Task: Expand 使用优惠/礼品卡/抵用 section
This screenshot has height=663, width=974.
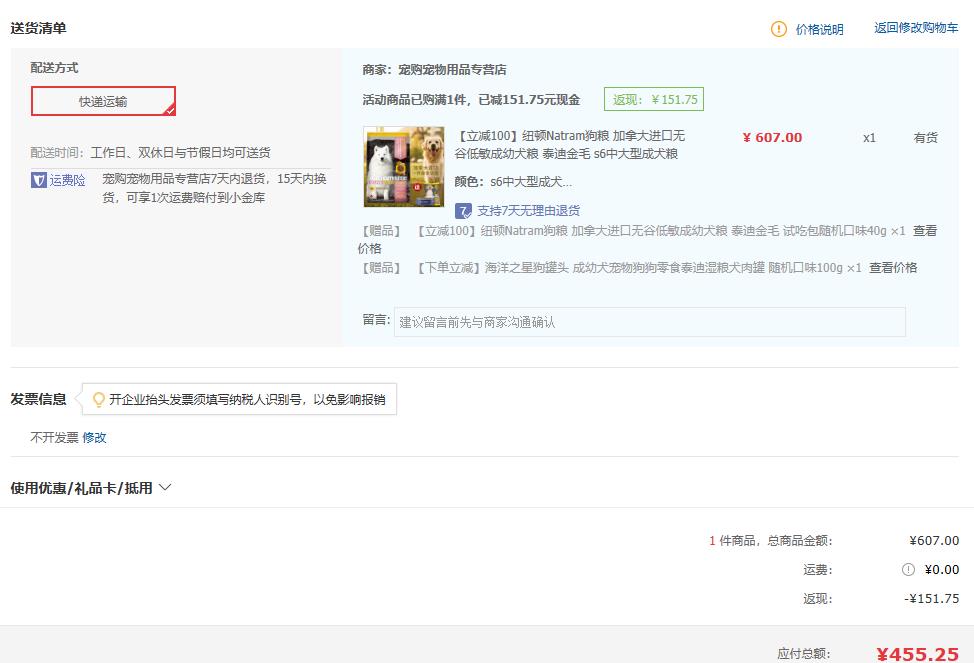Action: (x=81, y=488)
